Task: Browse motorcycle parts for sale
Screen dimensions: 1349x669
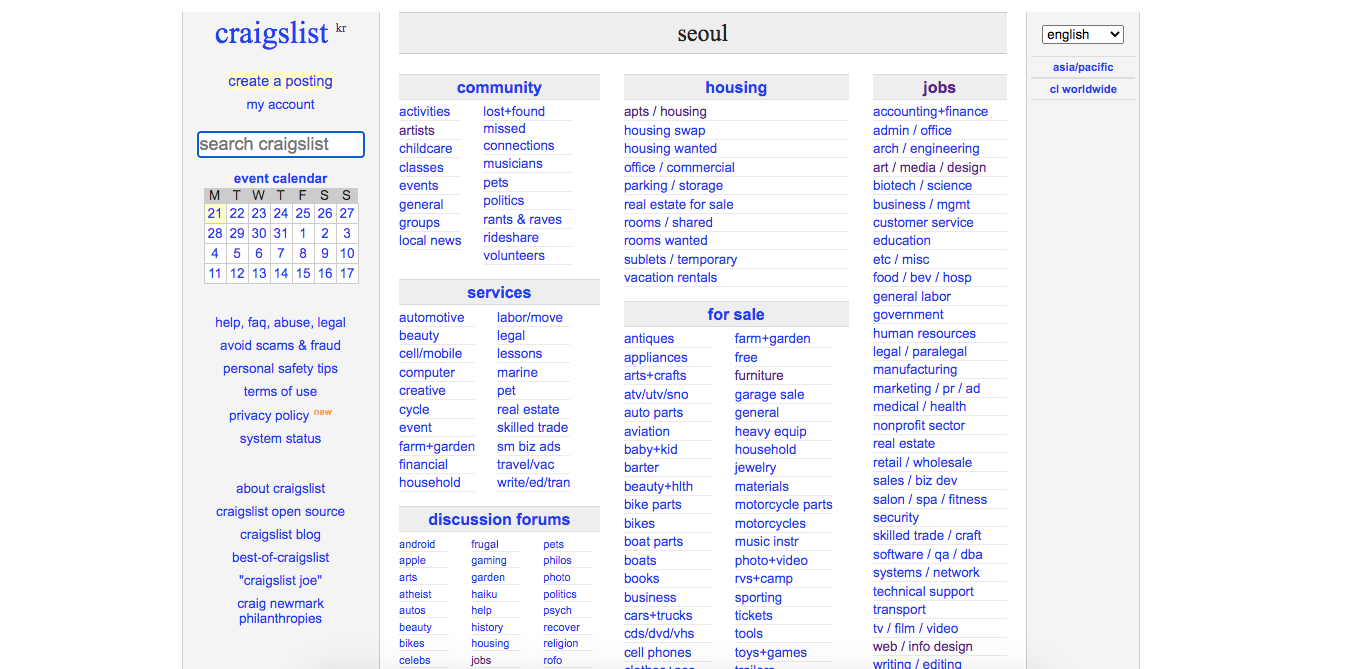Action: click(783, 504)
